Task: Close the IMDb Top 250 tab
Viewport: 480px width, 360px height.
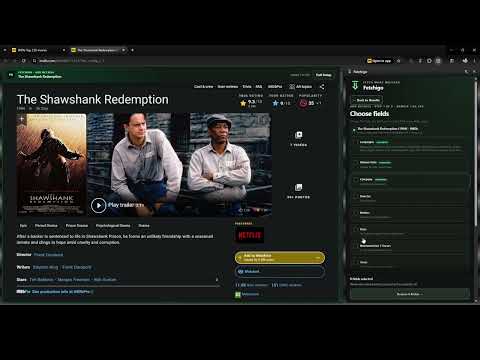Action: pos(64,50)
